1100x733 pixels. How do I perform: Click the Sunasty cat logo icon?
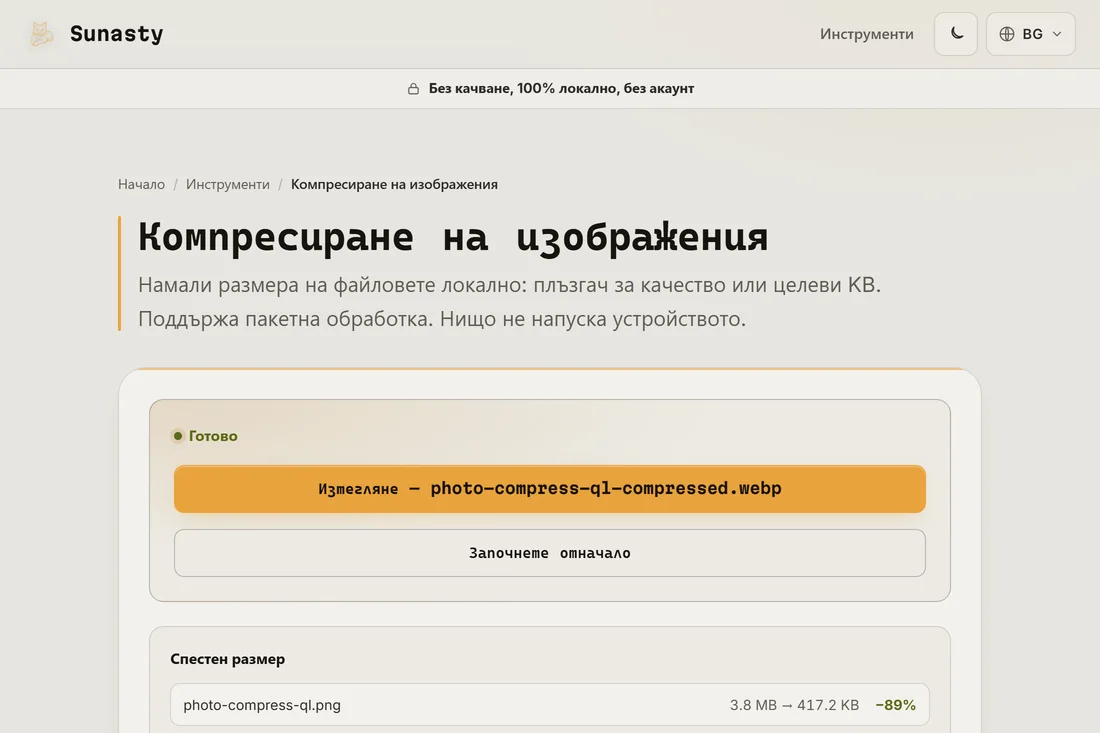pos(41,34)
